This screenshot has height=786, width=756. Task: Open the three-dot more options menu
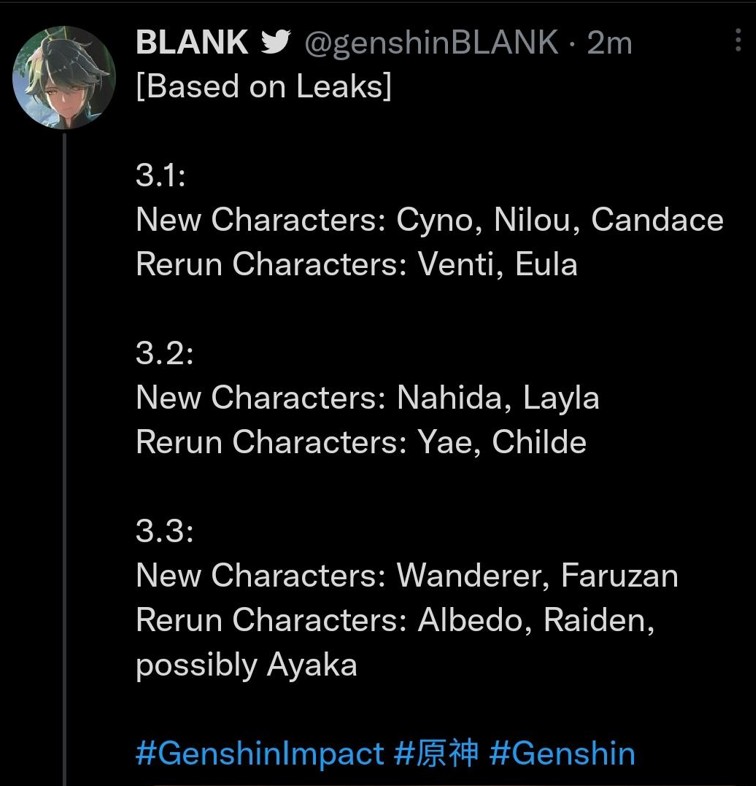click(x=739, y=41)
